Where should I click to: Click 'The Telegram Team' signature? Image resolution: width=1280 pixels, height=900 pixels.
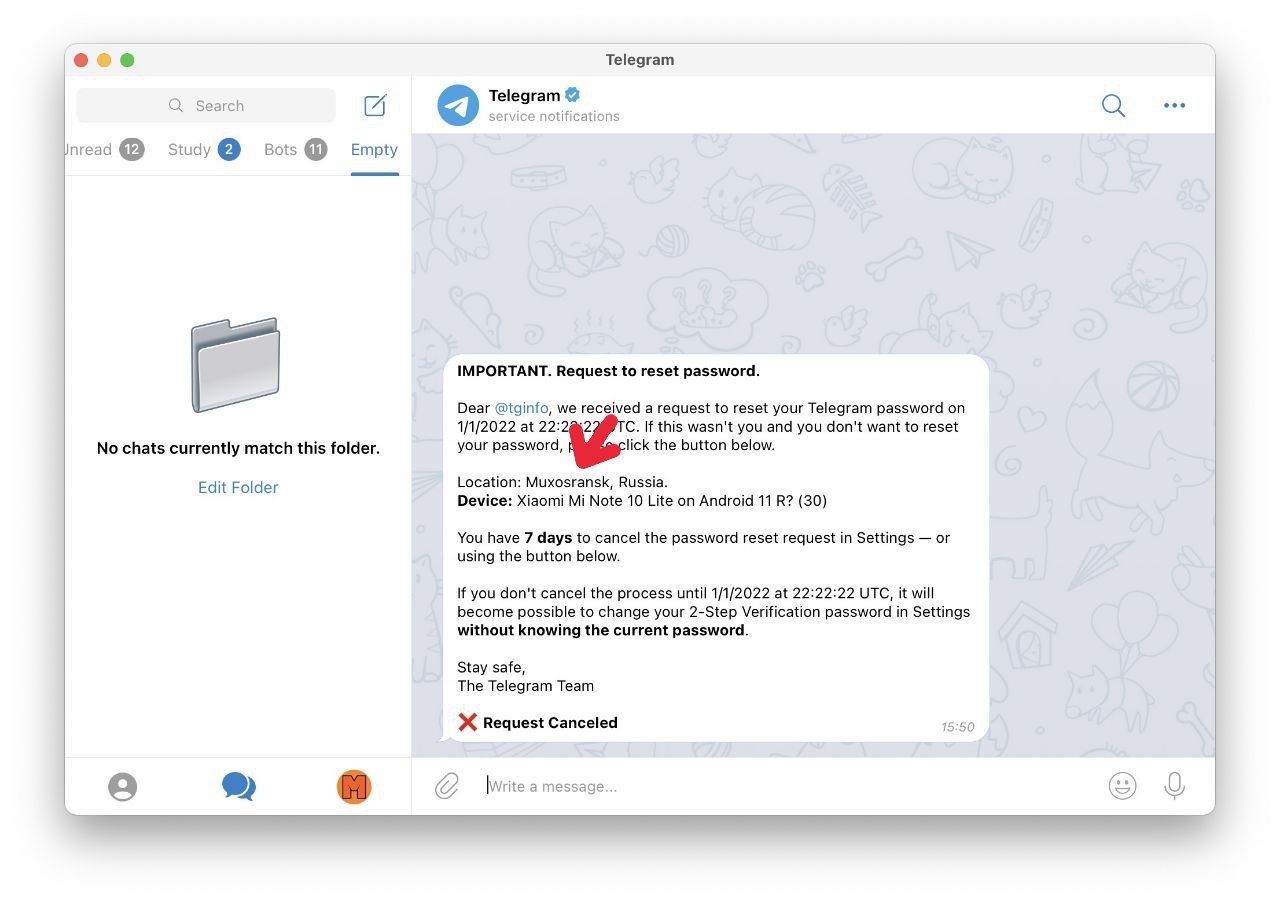coord(525,686)
